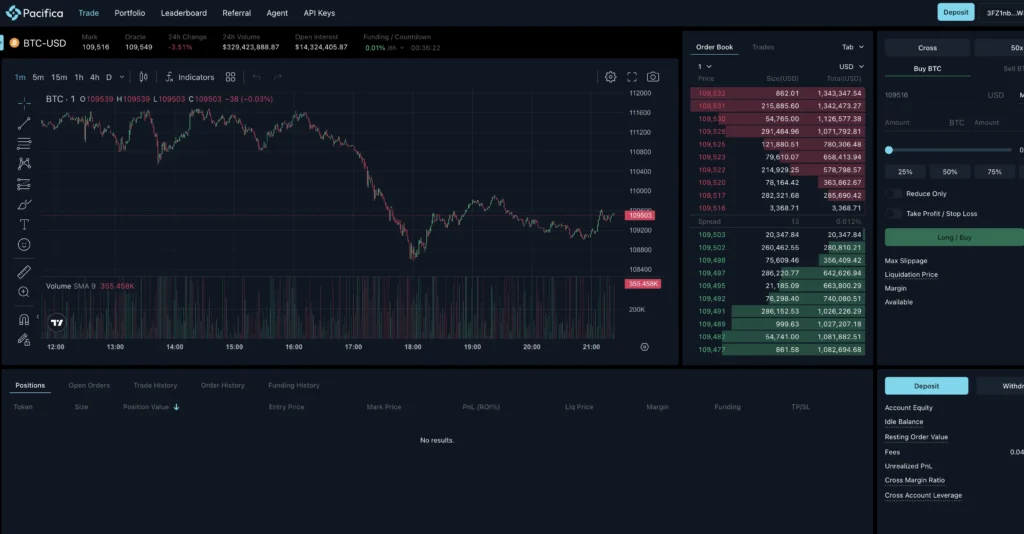Image resolution: width=1024 pixels, height=534 pixels.
Task: Click the Deposit button in top bar
Action: [956, 12]
